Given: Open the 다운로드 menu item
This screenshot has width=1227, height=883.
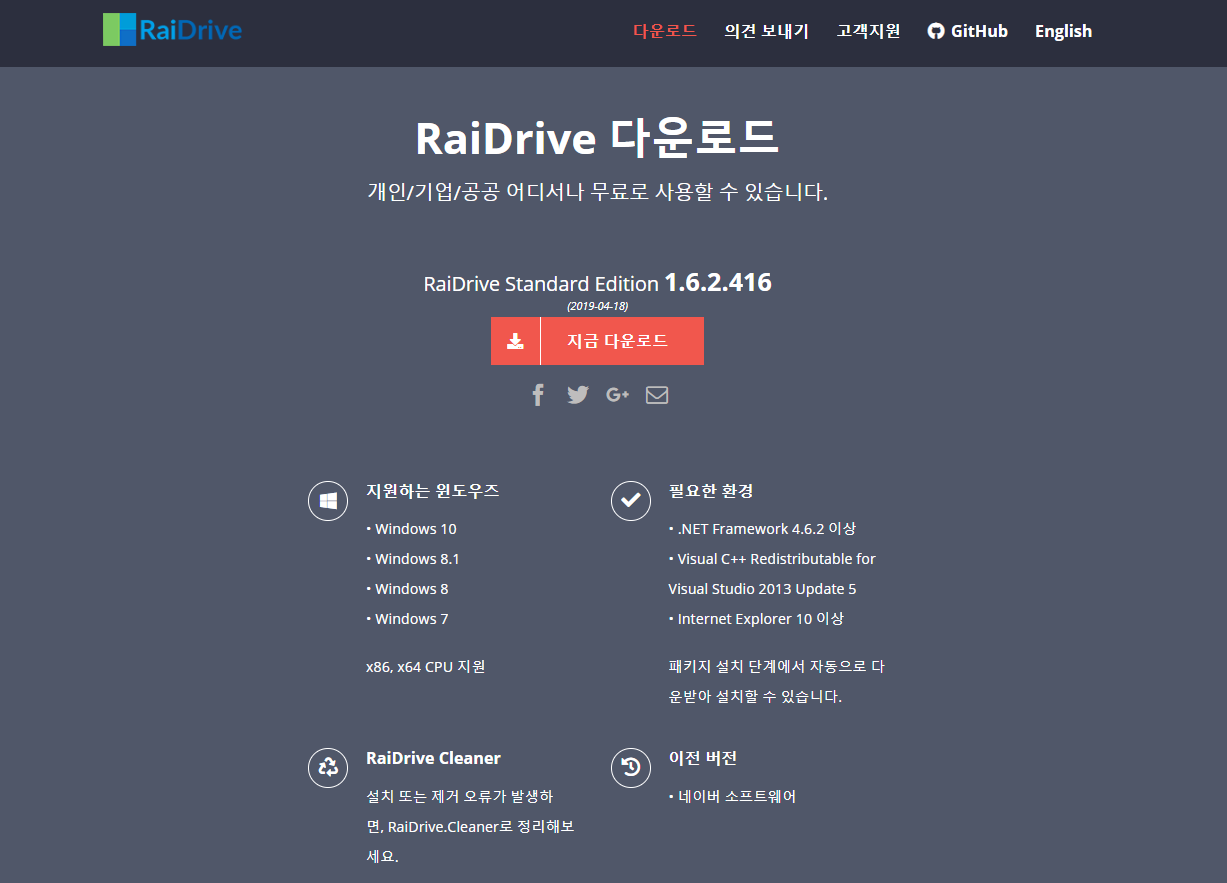Looking at the screenshot, I should click(x=665, y=31).
